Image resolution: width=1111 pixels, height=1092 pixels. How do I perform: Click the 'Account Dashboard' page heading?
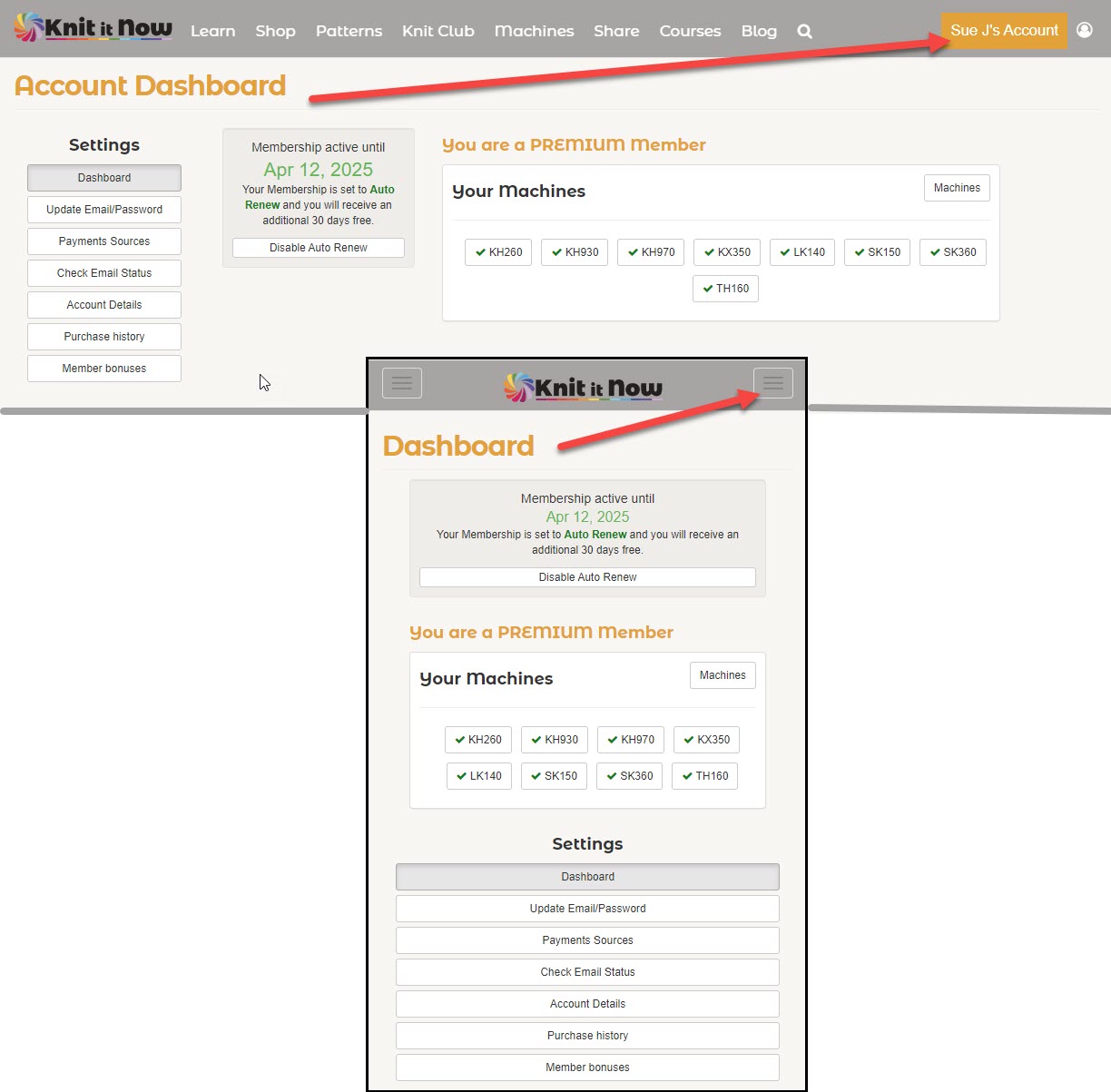click(x=151, y=85)
